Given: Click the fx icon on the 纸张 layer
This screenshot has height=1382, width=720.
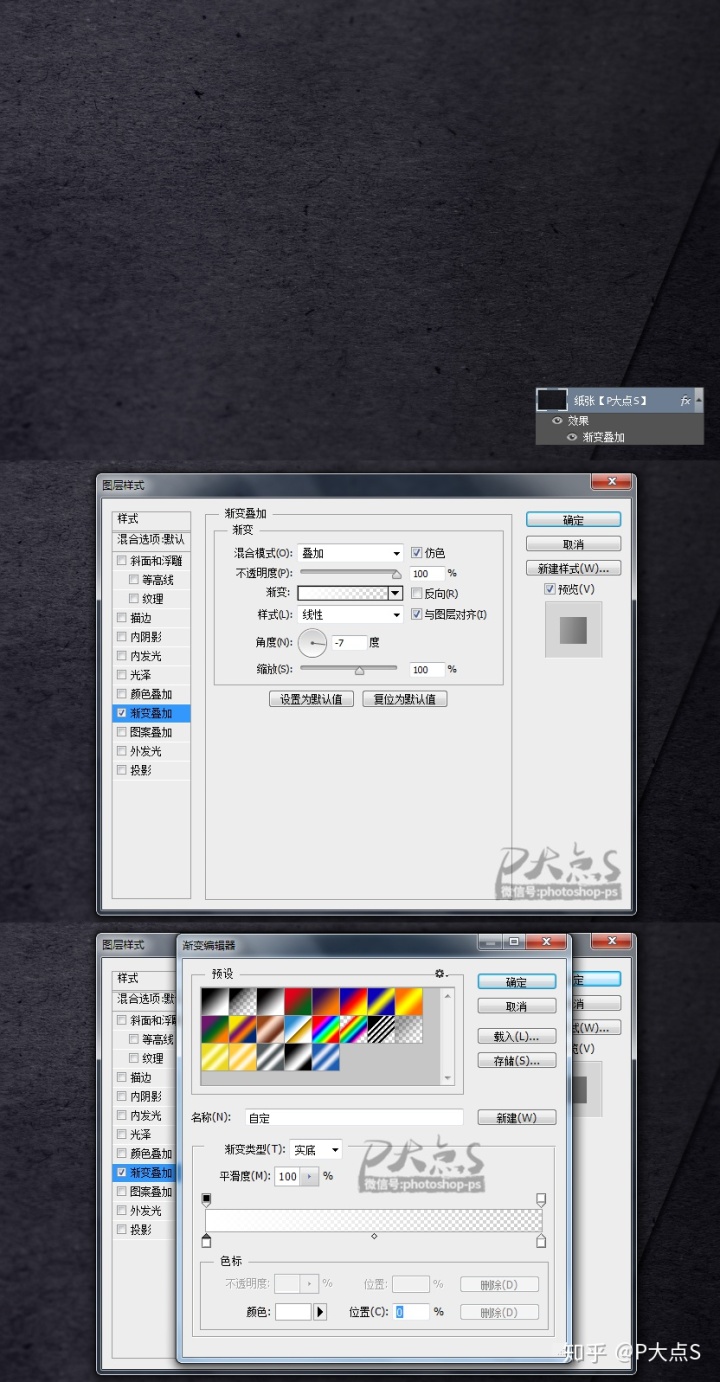Looking at the screenshot, I should click(685, 401).
